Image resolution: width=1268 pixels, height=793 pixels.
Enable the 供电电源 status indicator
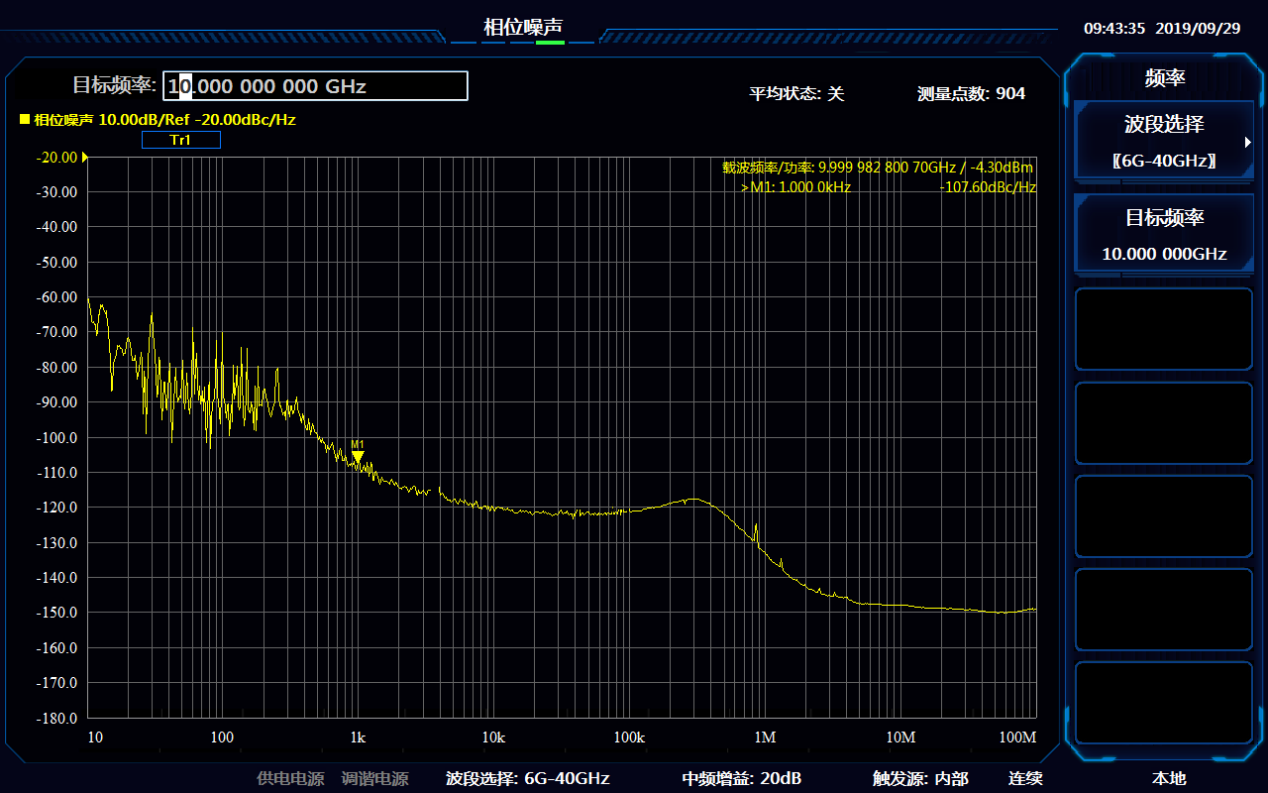(x=291, y=778)
